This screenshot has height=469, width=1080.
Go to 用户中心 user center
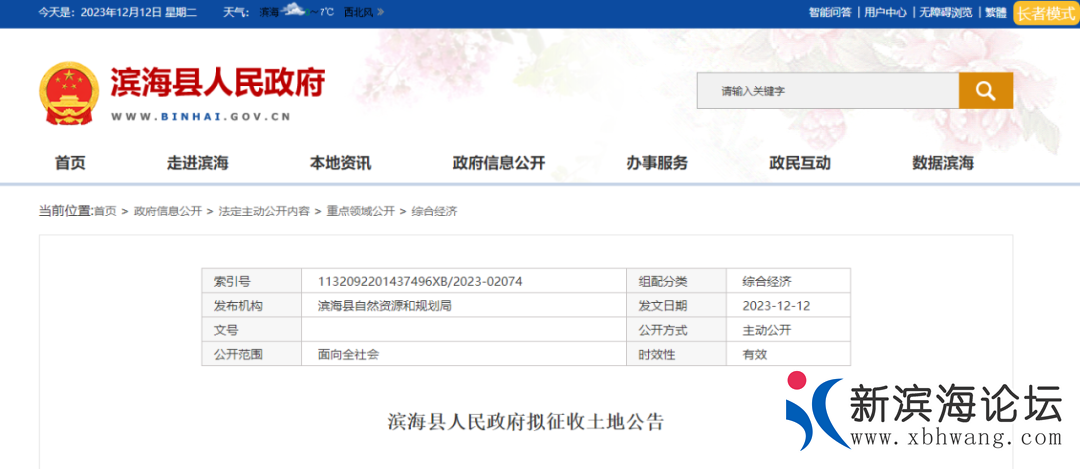tap(885, 13)
